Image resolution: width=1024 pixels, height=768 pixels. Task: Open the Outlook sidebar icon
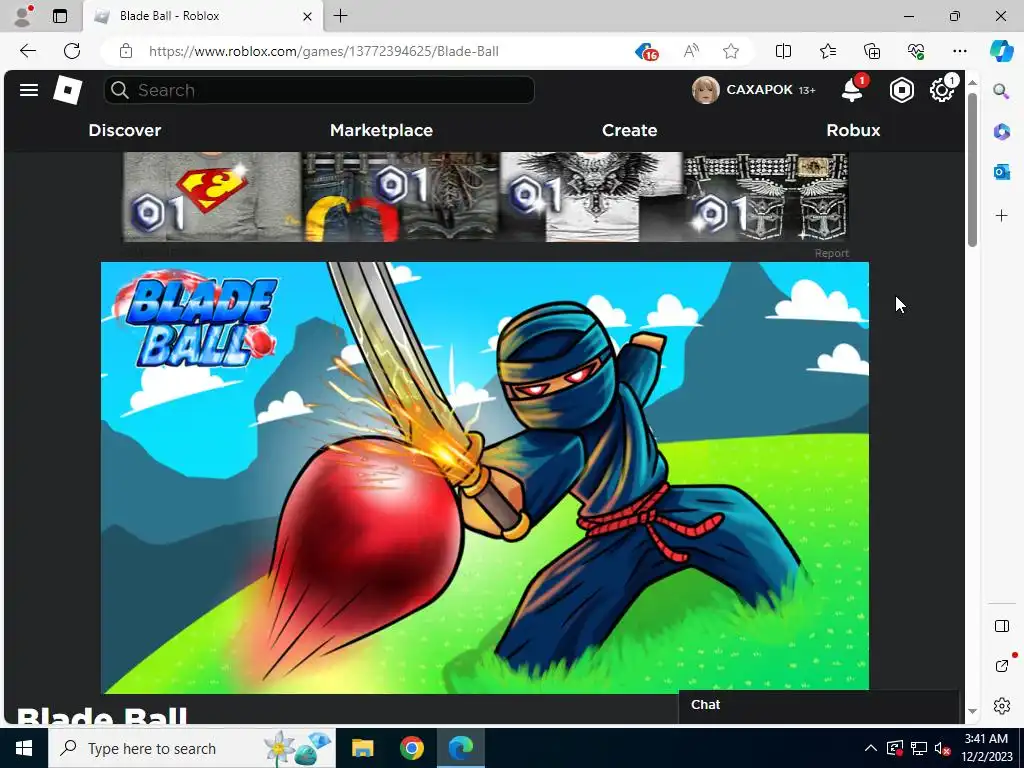point(1002,172)
